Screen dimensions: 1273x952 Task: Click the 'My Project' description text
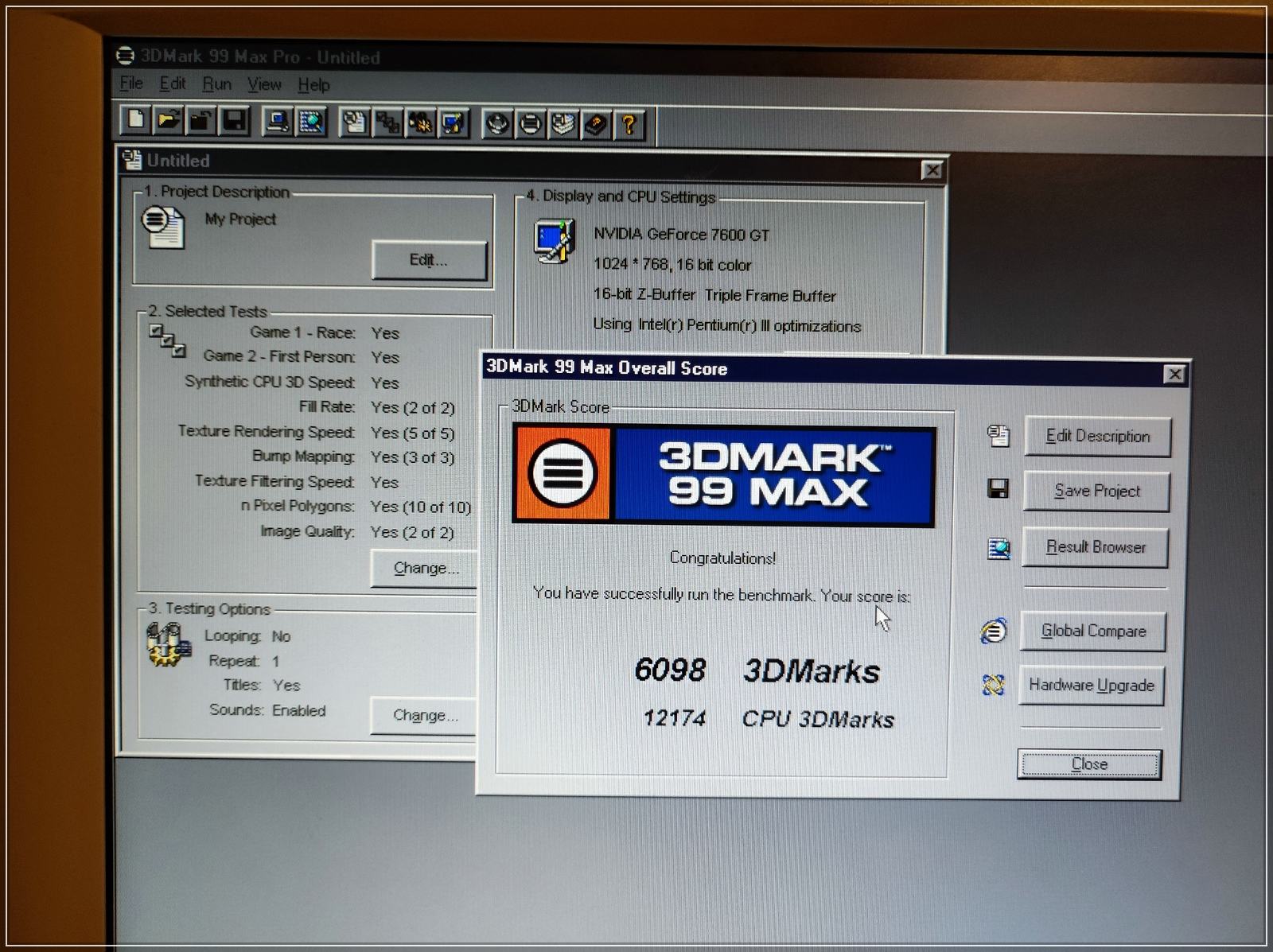click(240, 219)
